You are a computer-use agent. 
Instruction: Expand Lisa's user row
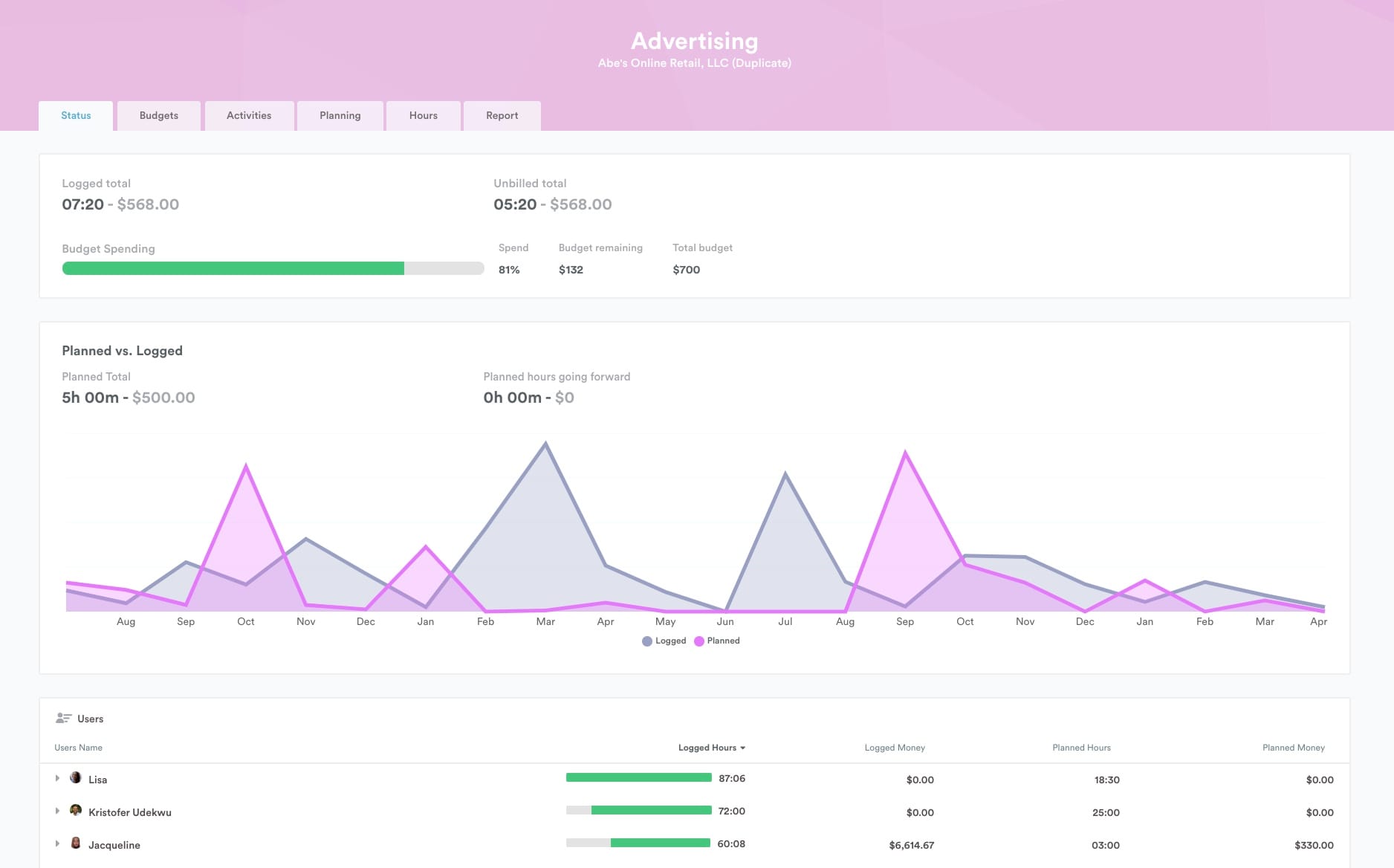[x=57, y=779]
